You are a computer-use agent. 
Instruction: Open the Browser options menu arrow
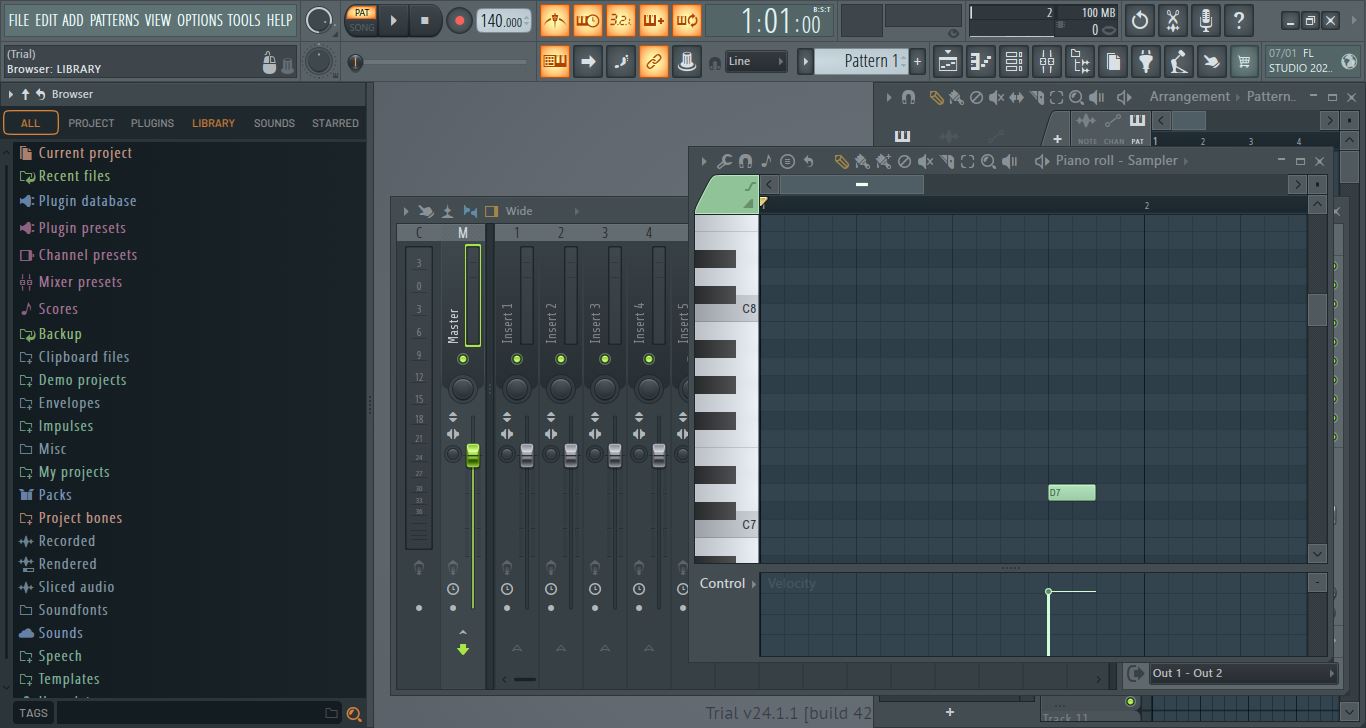point(10,94)
